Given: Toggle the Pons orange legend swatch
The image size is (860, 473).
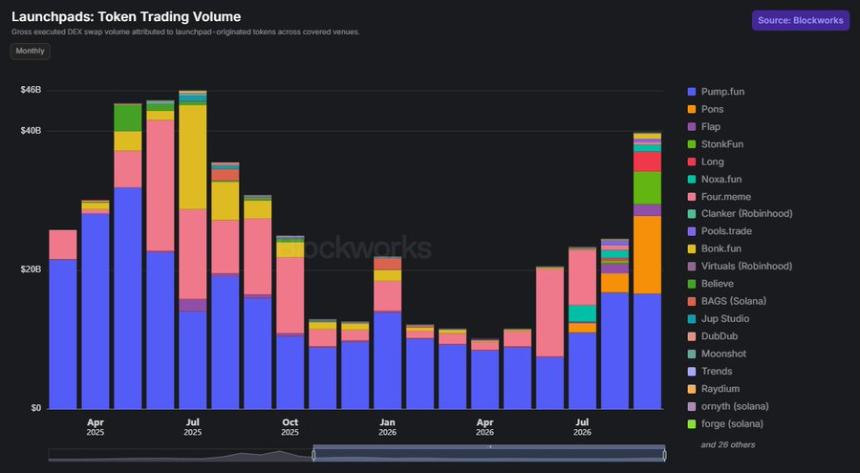Looking at the screenshot, I should [692, 109].
